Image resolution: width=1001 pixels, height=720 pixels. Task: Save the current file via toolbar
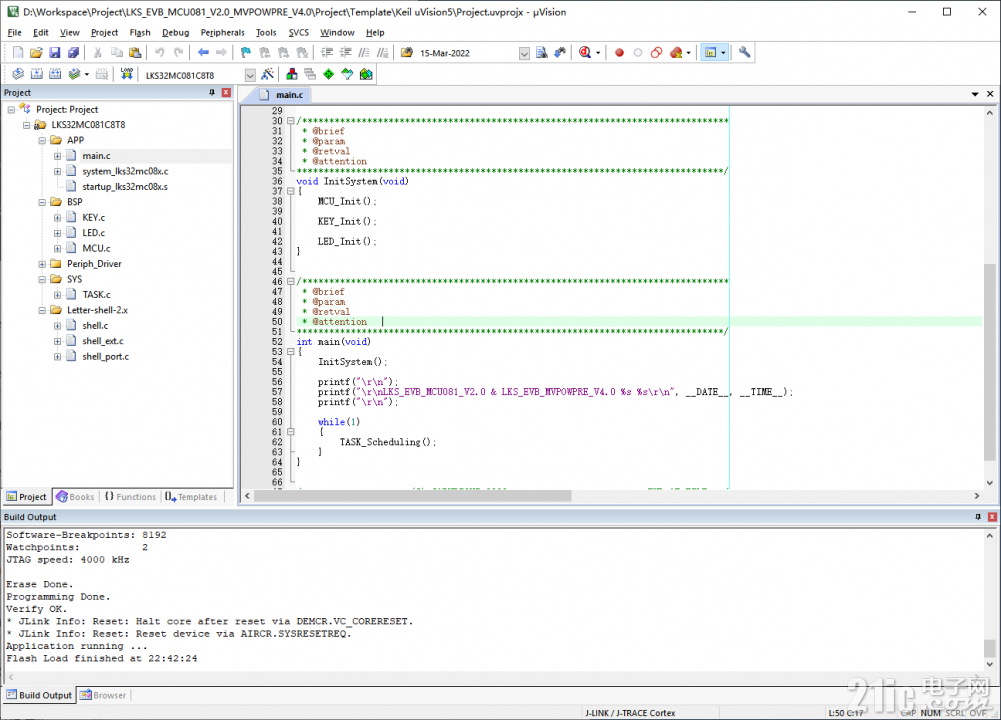(55, 53)
